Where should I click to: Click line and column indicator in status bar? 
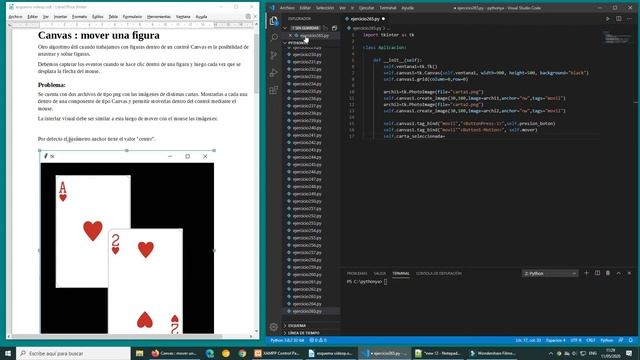click(x=528, y=340)
